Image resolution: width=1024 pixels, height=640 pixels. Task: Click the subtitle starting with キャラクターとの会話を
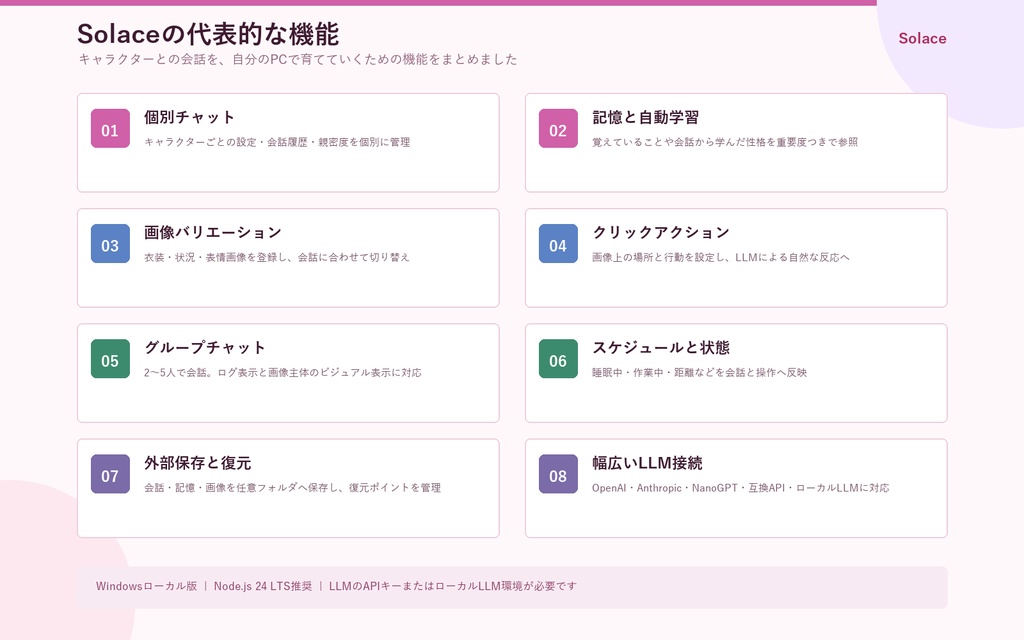[298, 59]
